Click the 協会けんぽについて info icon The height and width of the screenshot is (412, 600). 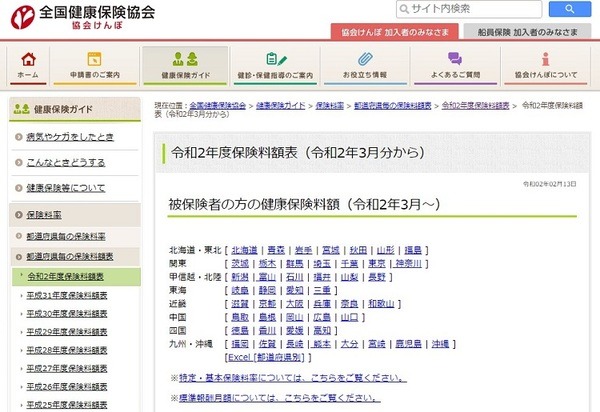pyautogui.click(x=545, y=59)
